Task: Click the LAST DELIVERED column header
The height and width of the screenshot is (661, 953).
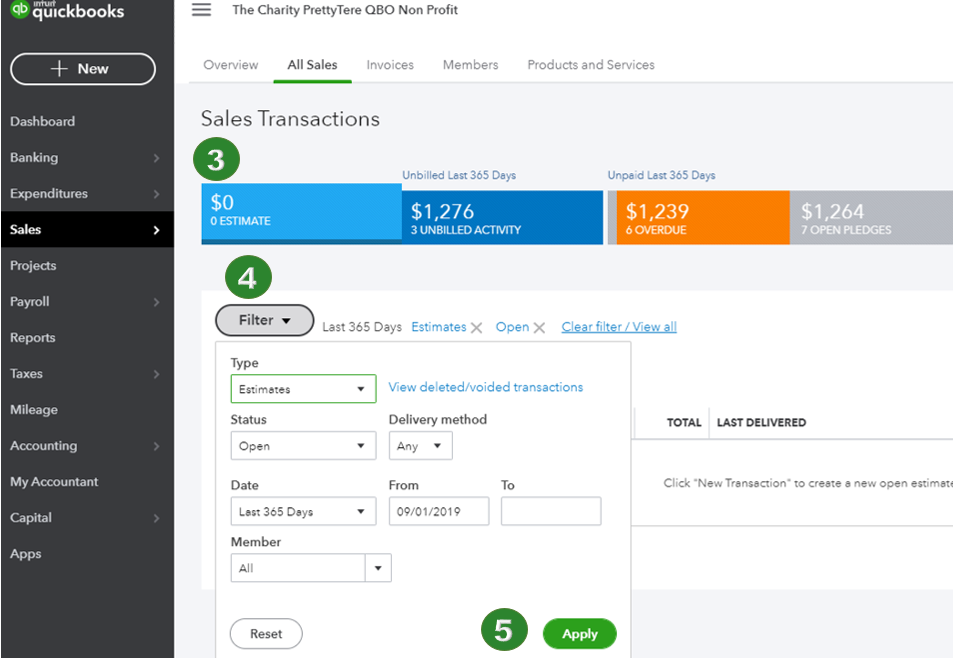Action: (761, 422)
